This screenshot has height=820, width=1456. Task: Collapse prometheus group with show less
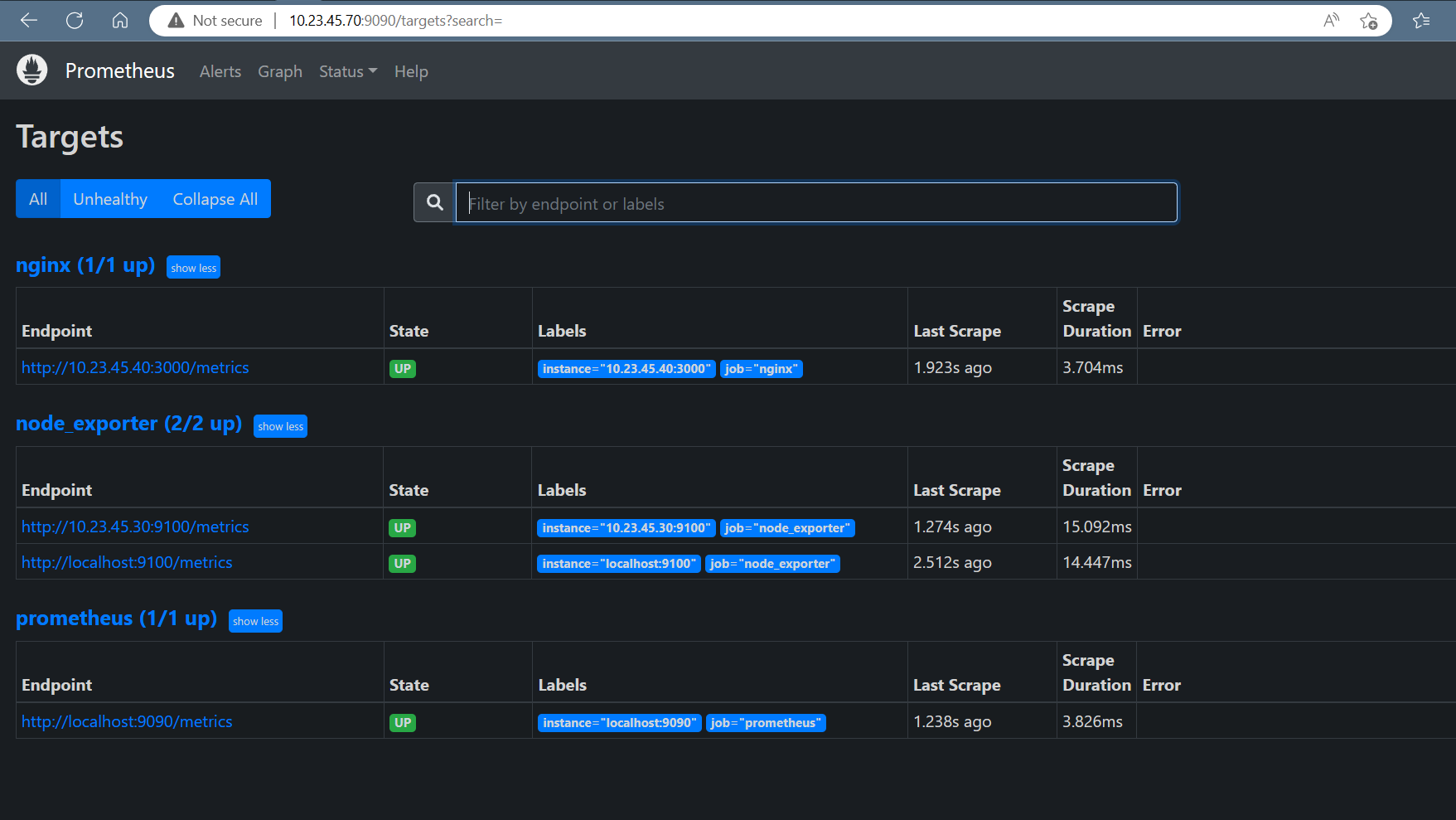point(255,621)
